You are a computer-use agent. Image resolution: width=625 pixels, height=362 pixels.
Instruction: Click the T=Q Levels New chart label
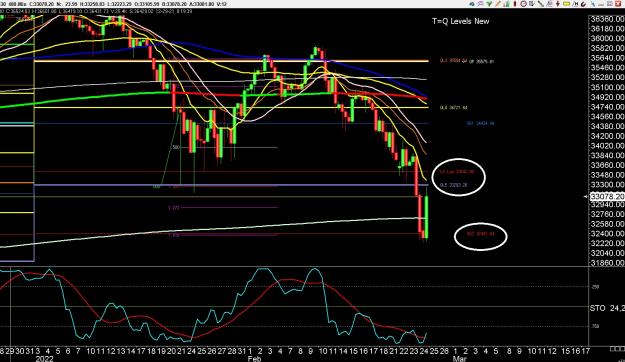click(x=460, y=22)
